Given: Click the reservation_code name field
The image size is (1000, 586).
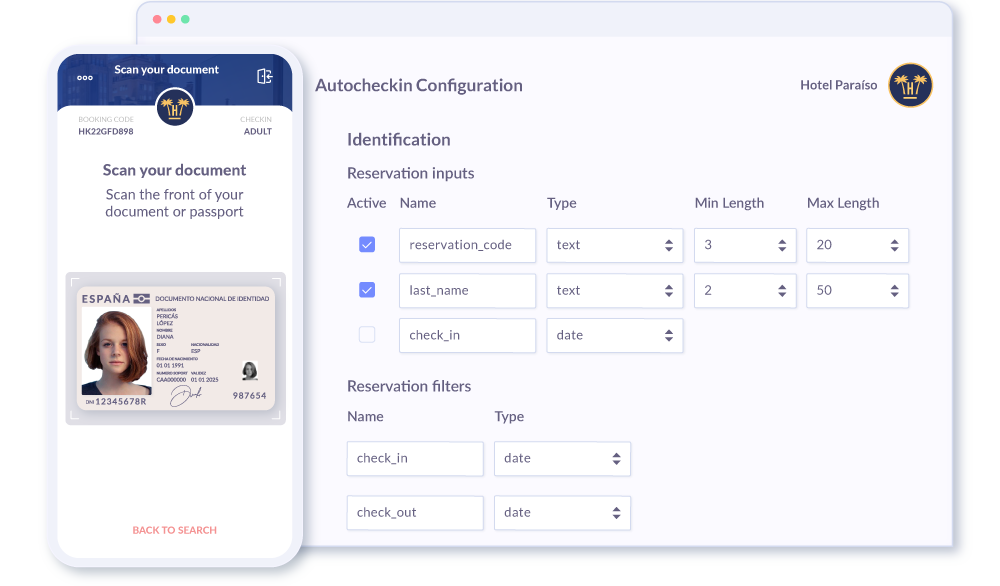Looking at the screenshot, I should pyautogui.click(x=467, y=245).
